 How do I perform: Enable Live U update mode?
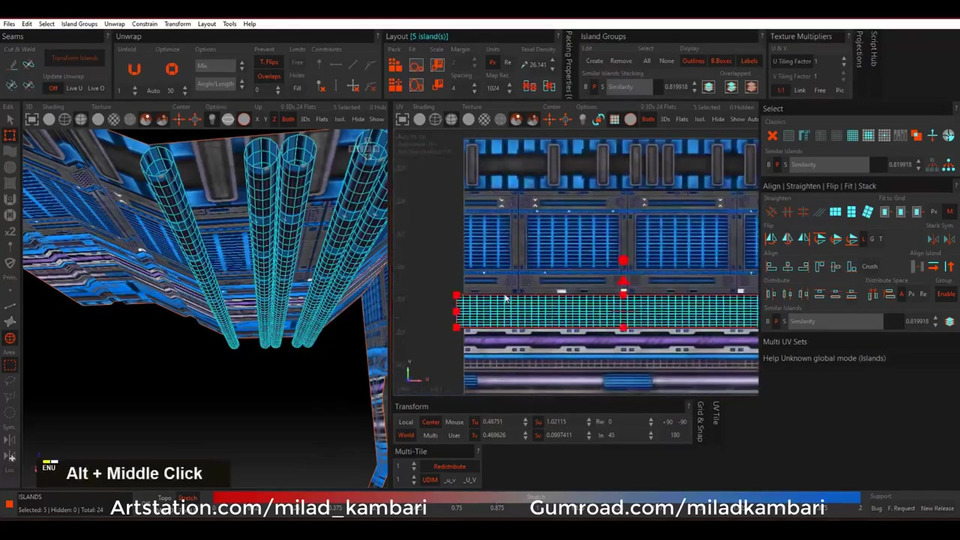74,88
